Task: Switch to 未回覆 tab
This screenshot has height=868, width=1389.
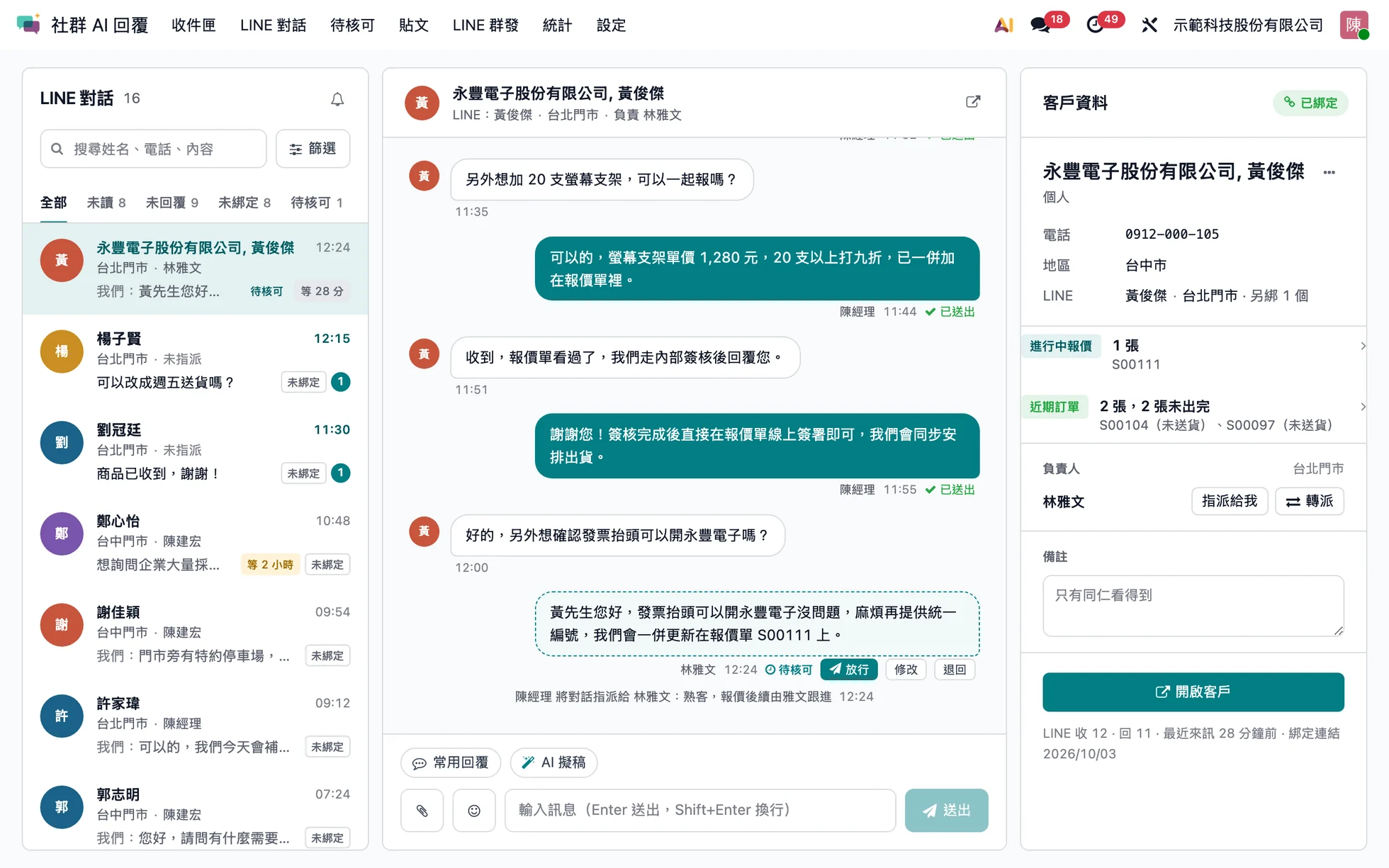Action: click(171, 203)
